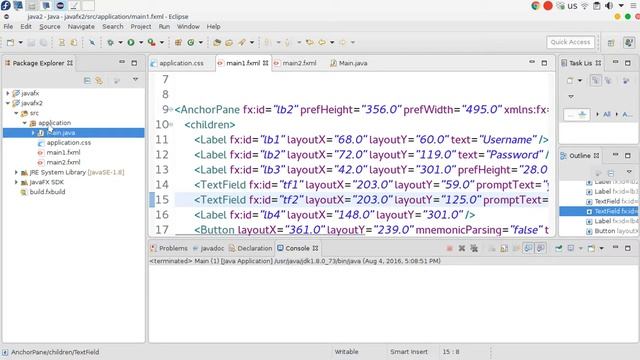Expand the javafx project node
Screen dimensions: 640x360
[x=8, y=93]
